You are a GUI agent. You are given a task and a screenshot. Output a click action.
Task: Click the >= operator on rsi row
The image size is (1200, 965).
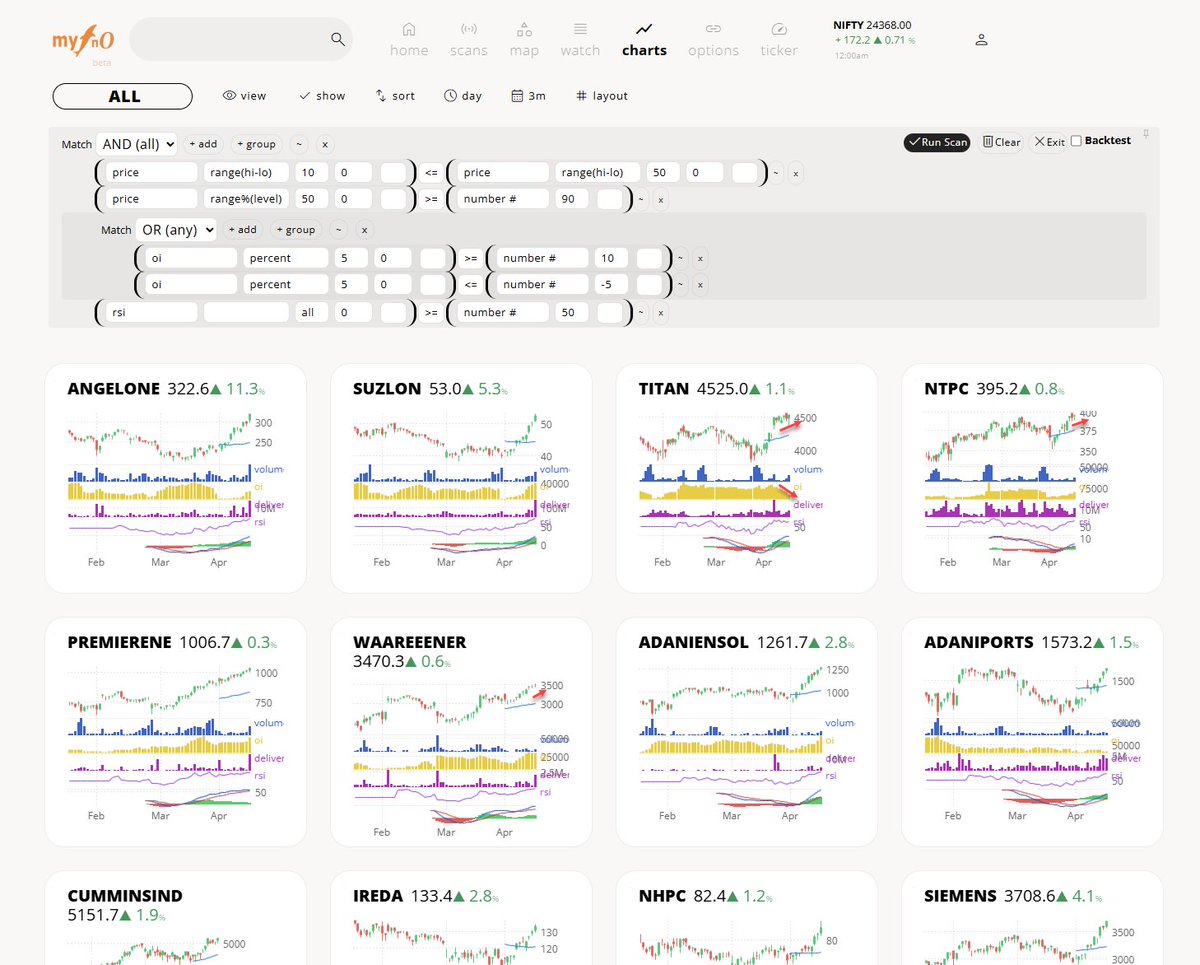coord(430,313)
